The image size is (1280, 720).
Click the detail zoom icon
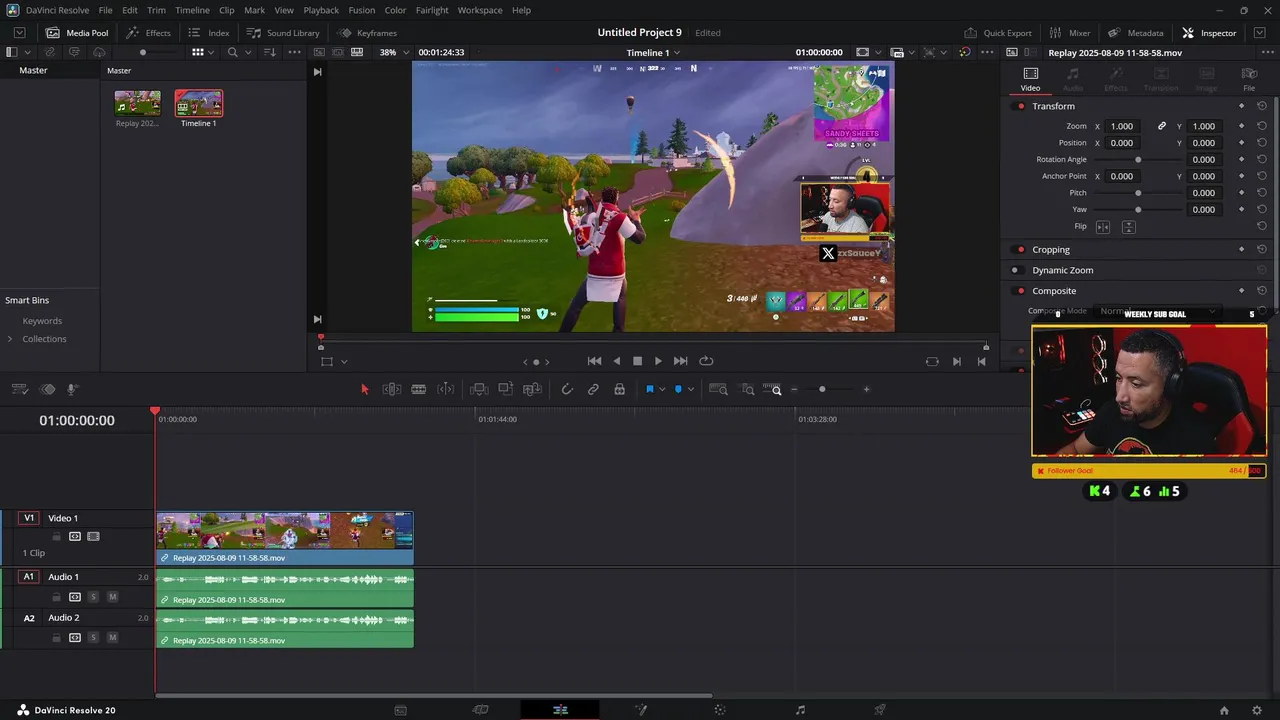(748, 389)
